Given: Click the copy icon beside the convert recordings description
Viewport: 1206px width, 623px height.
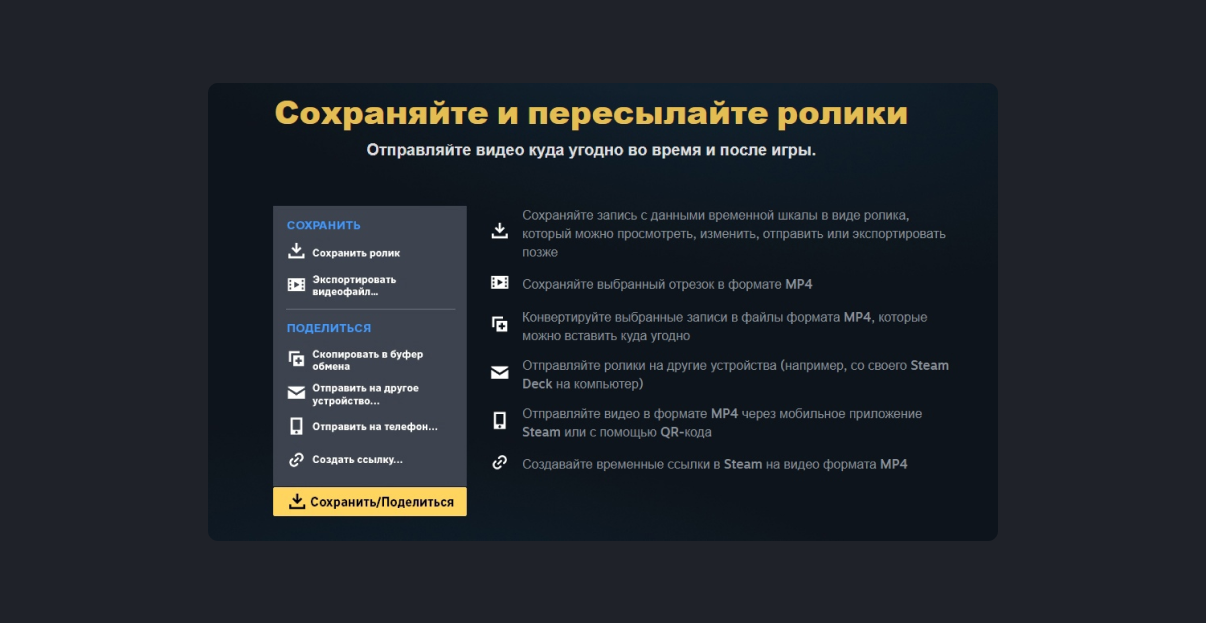Looking at the screenshot, I should point(500,325).
